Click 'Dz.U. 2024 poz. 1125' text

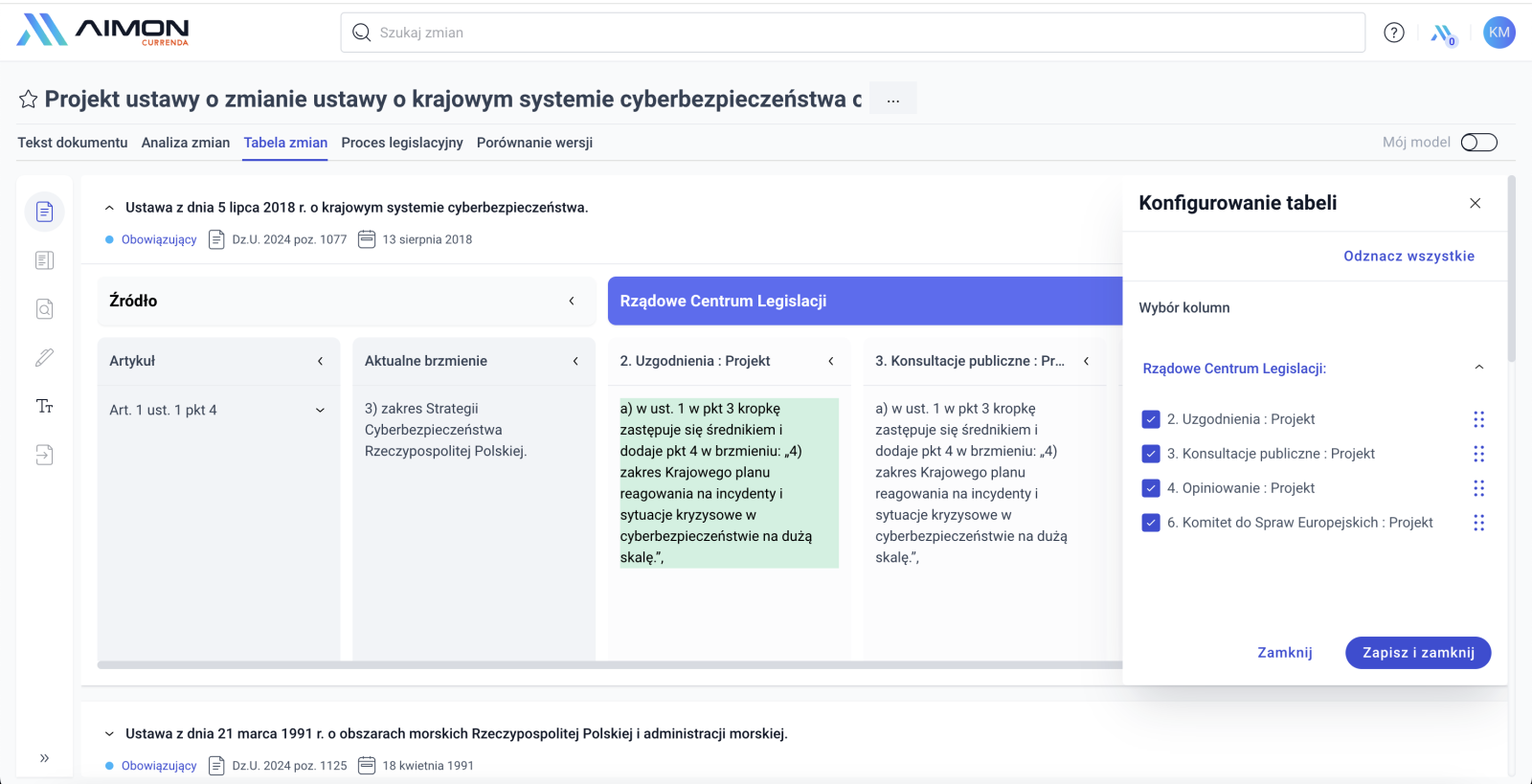289,766
